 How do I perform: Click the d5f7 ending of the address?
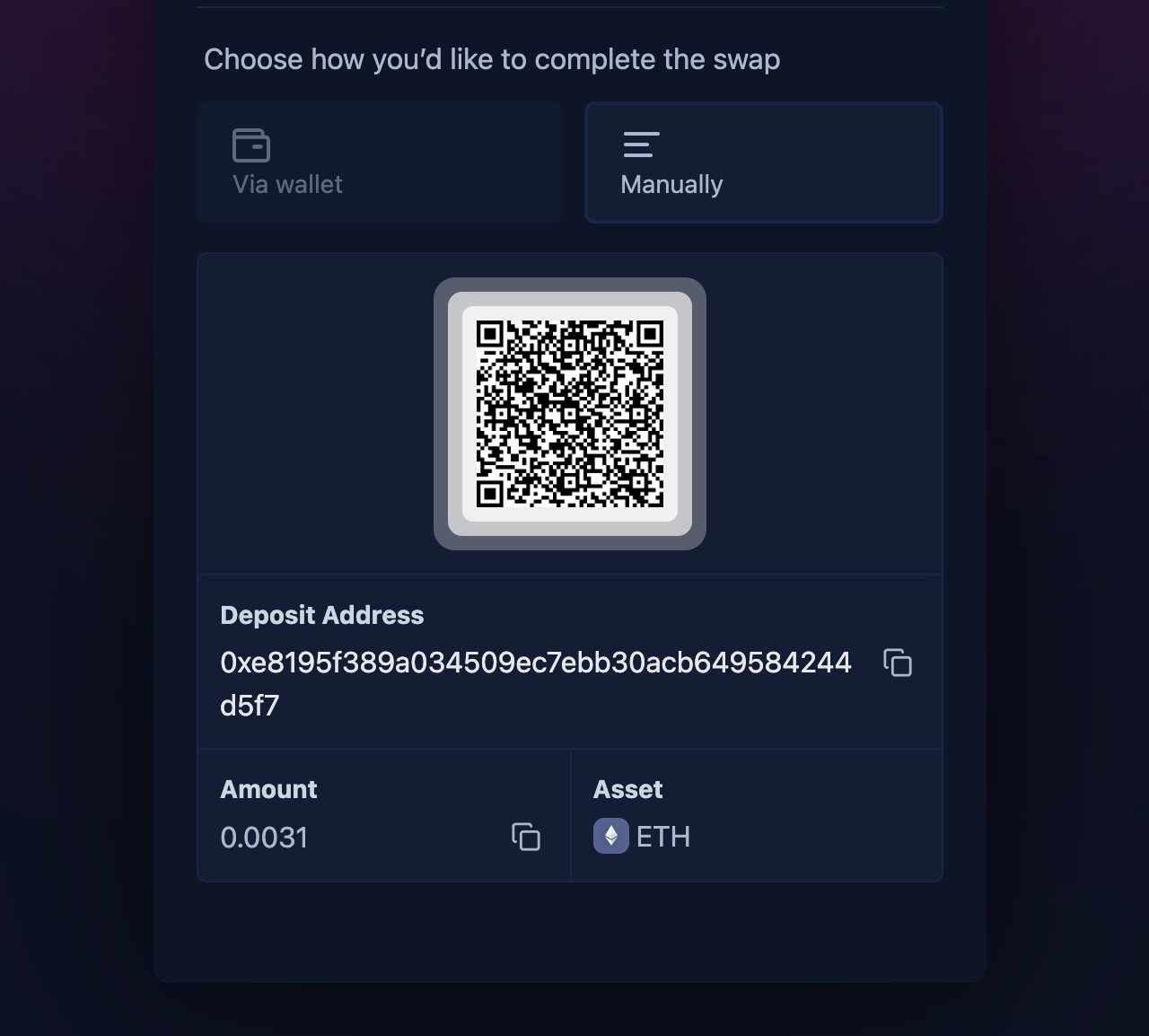(x=250, y=706)
